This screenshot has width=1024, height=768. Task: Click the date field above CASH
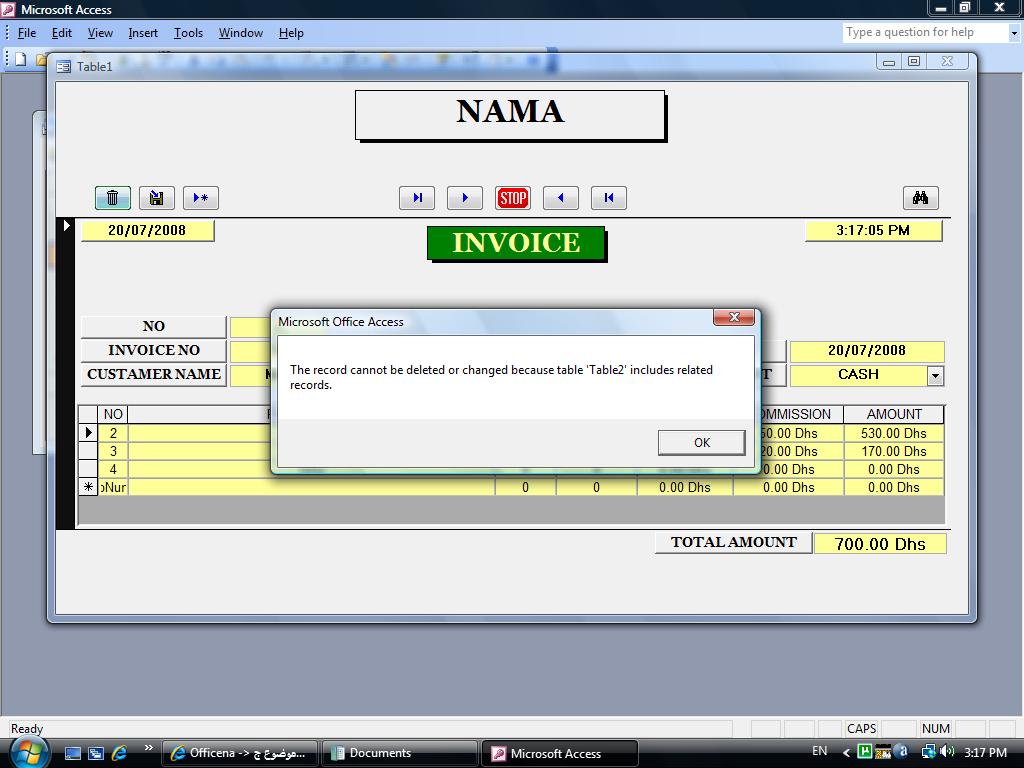[x=867, y=351]
